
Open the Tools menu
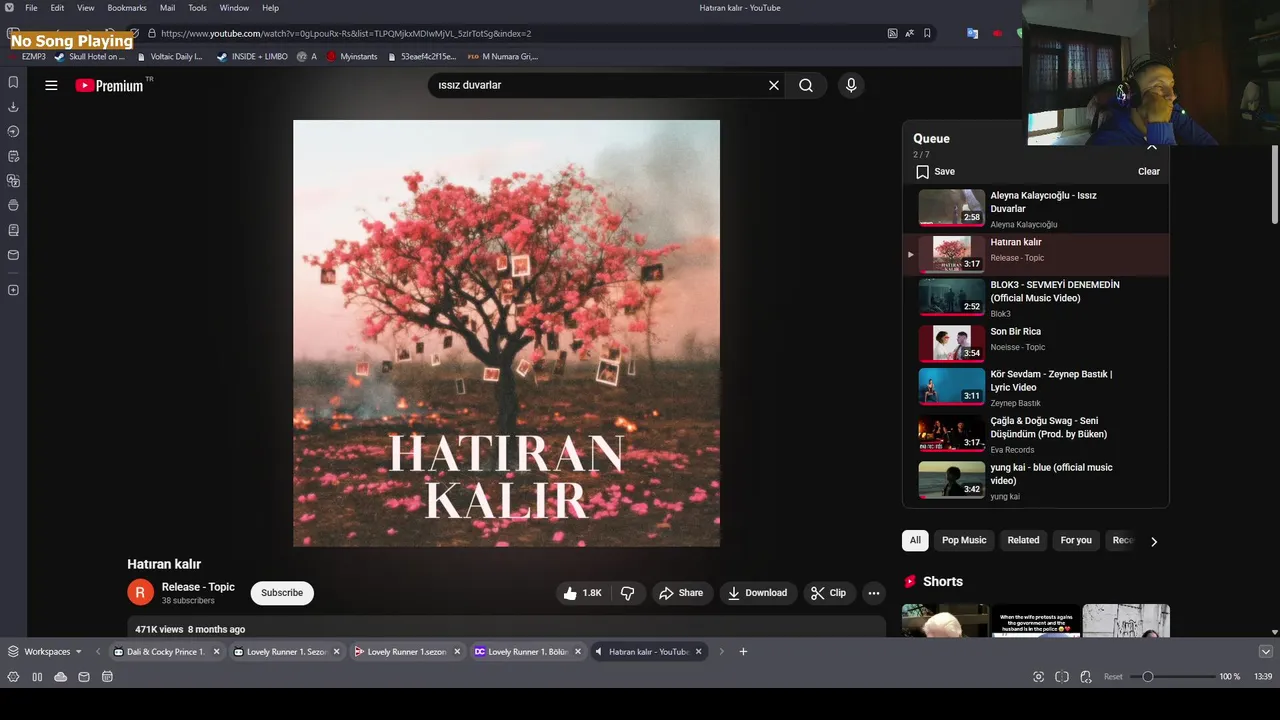click(x=197, y=8)
